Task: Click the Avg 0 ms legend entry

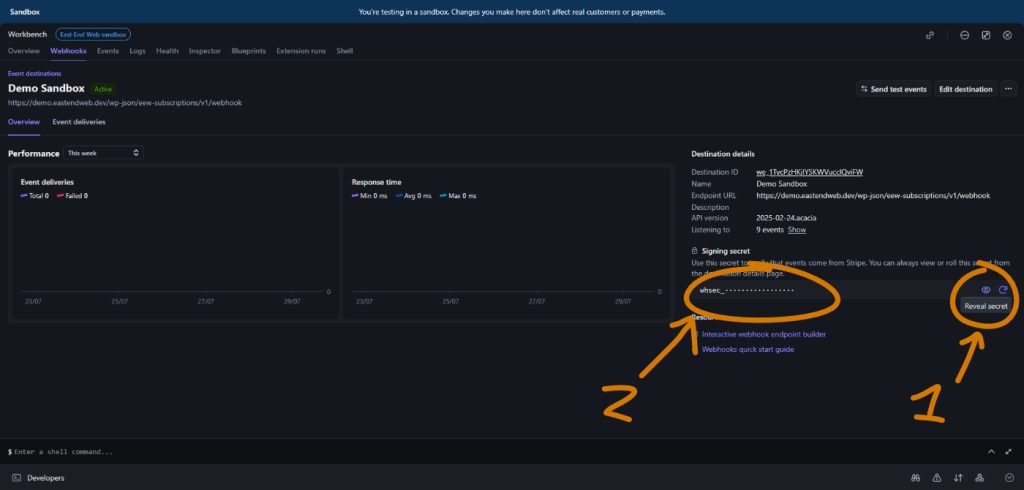Action: [413, 196]
